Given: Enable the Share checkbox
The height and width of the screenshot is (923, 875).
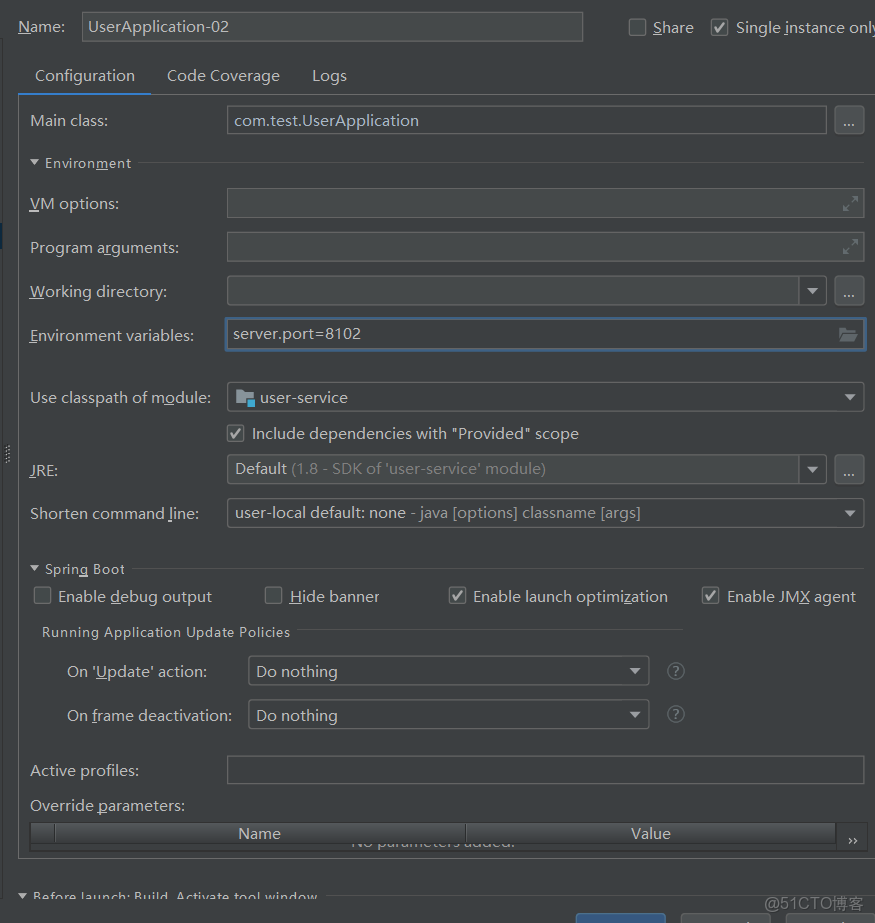Looking at the screenshot, I should (637, 27).
